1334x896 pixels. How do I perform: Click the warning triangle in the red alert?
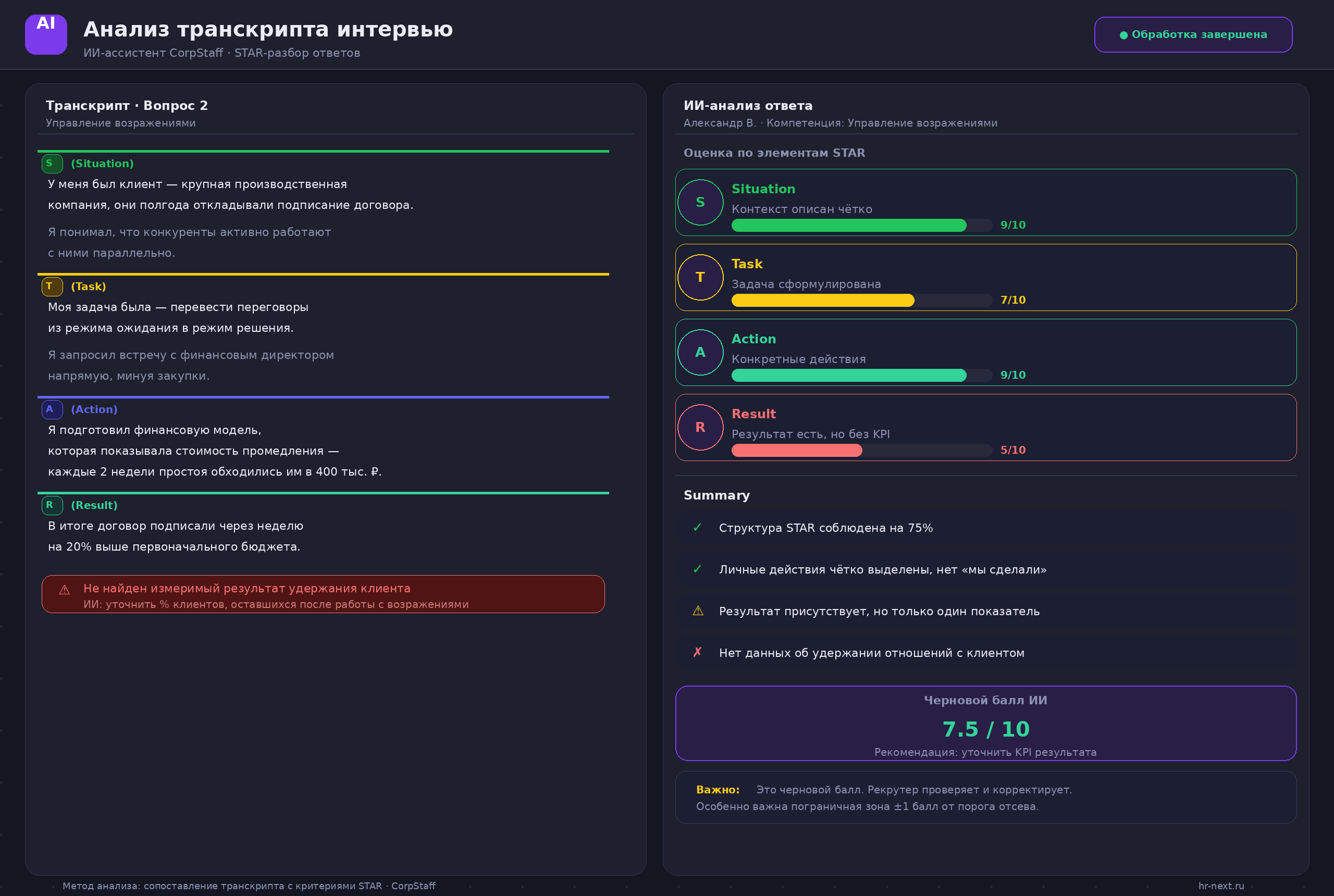tap(65, 590)
